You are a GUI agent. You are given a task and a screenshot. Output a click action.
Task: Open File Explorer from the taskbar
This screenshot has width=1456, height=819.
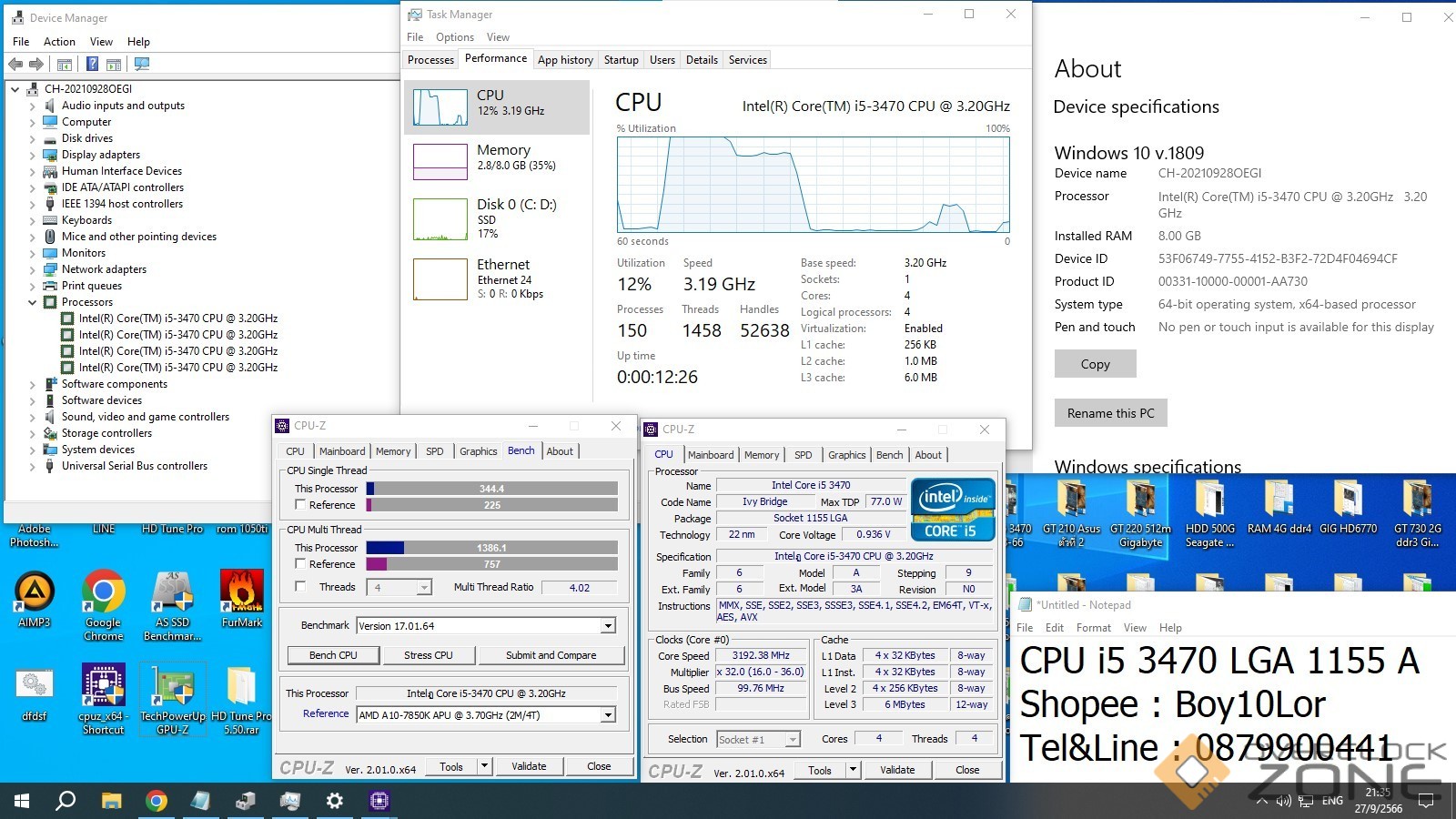coord(111,801)
